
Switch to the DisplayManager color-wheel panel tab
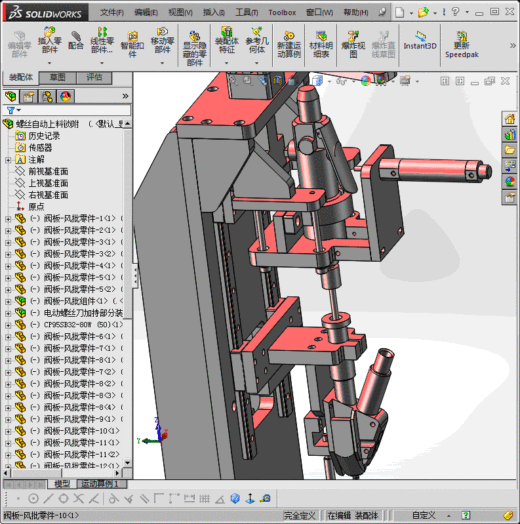pyautogui.click(x=65, y=97)
